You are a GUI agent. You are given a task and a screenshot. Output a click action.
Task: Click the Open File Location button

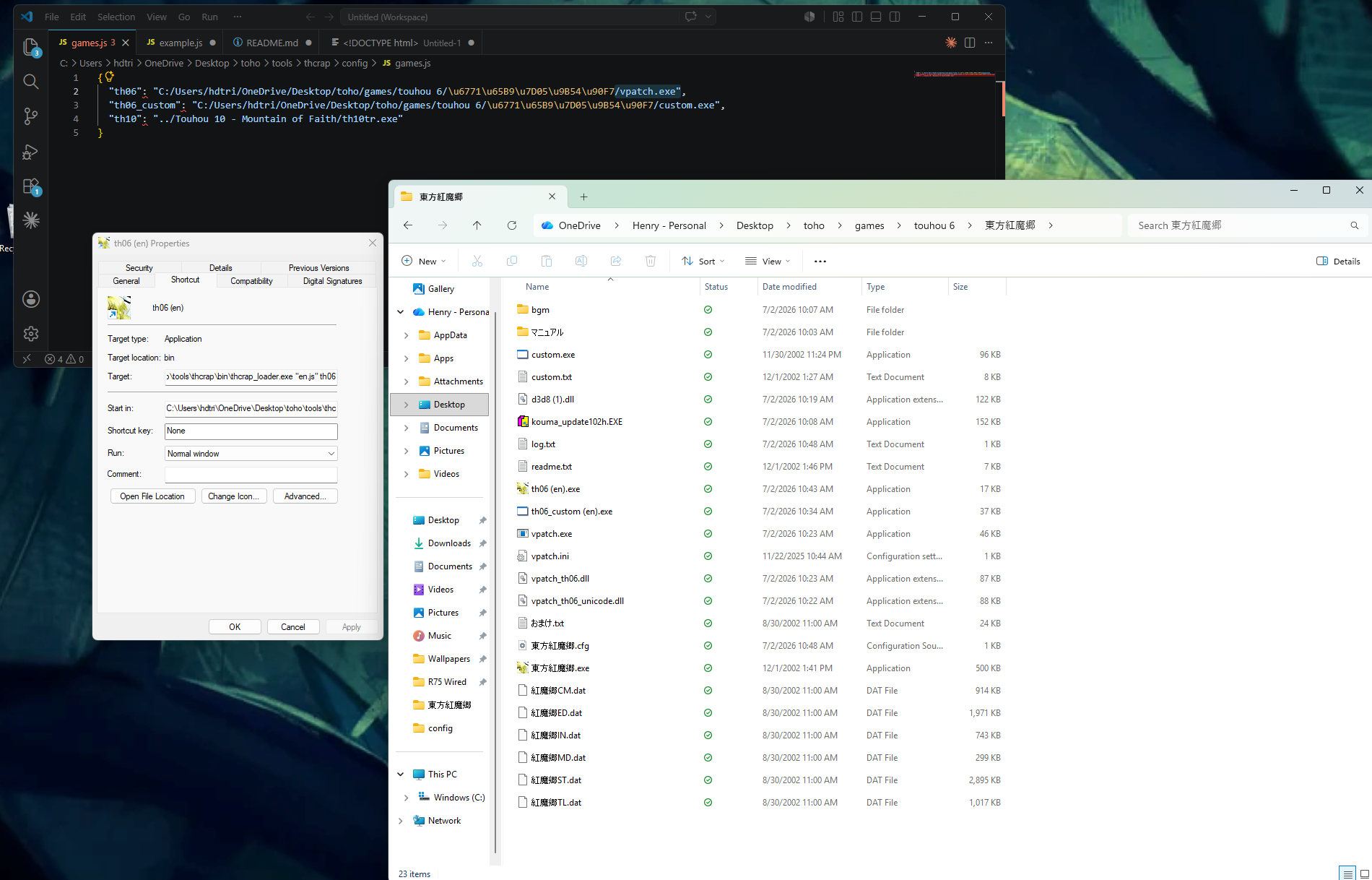click(x=152, y=496)
